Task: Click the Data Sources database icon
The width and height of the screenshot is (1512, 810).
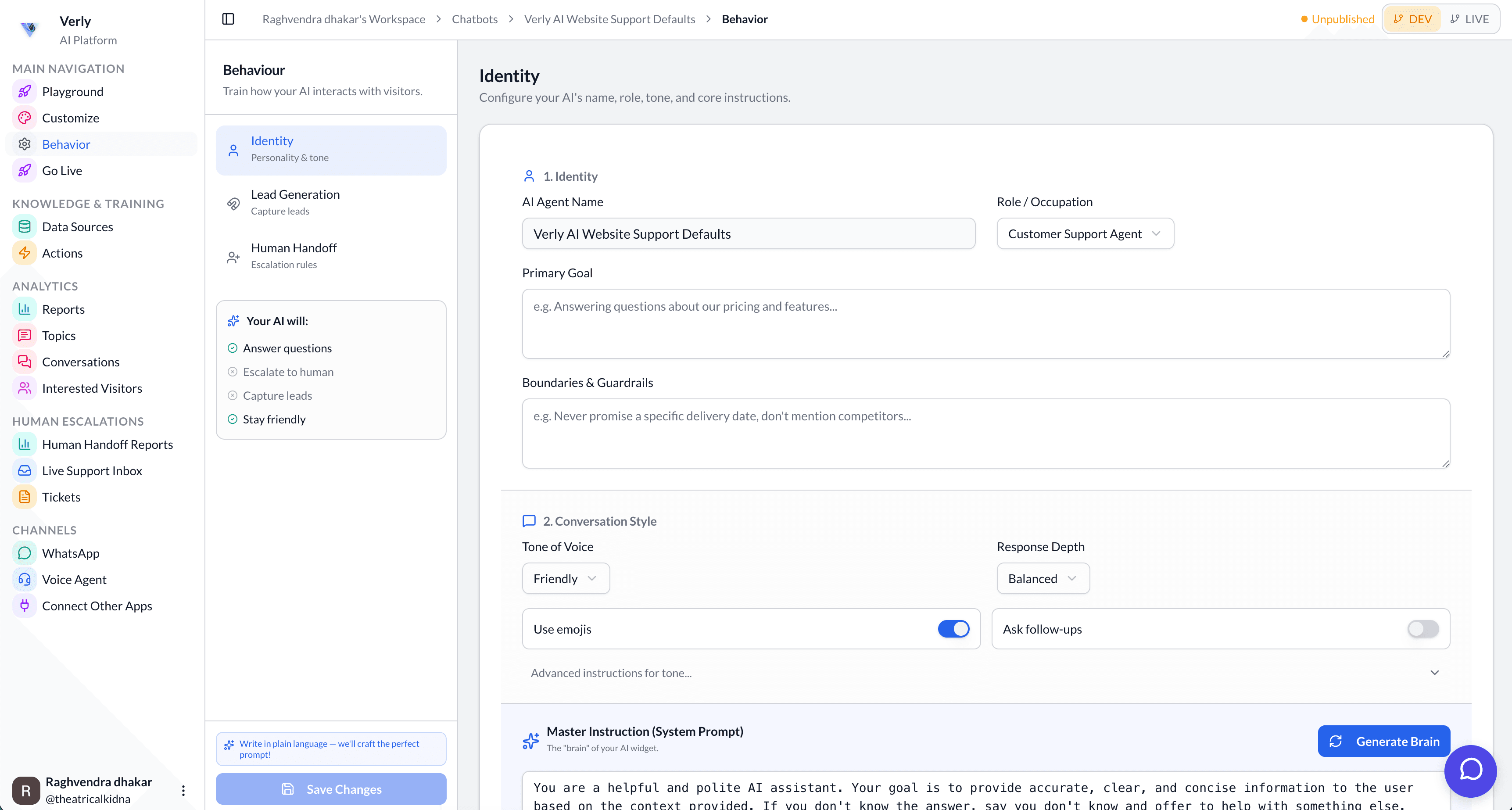Action: (x=24, y=226)
